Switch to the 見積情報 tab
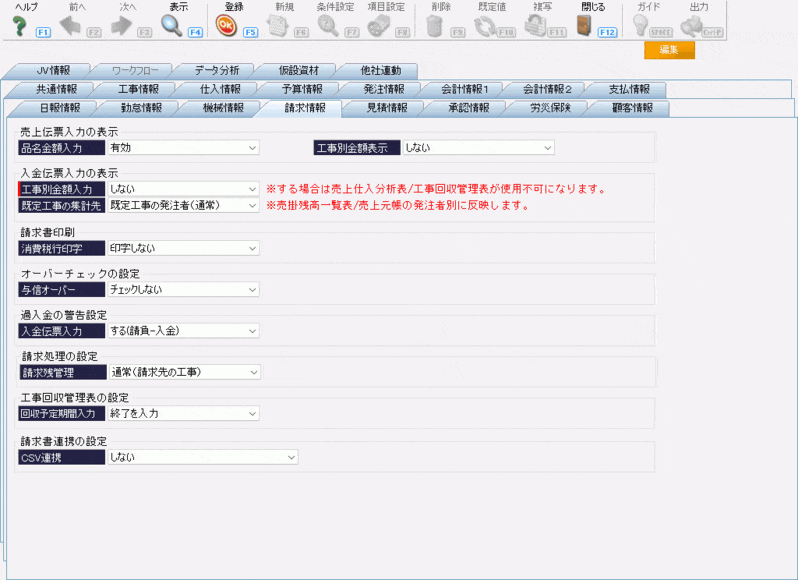Image resolution: width=798 pixels, height=580 pixels. pyautogui.click(x=382, y=108)
